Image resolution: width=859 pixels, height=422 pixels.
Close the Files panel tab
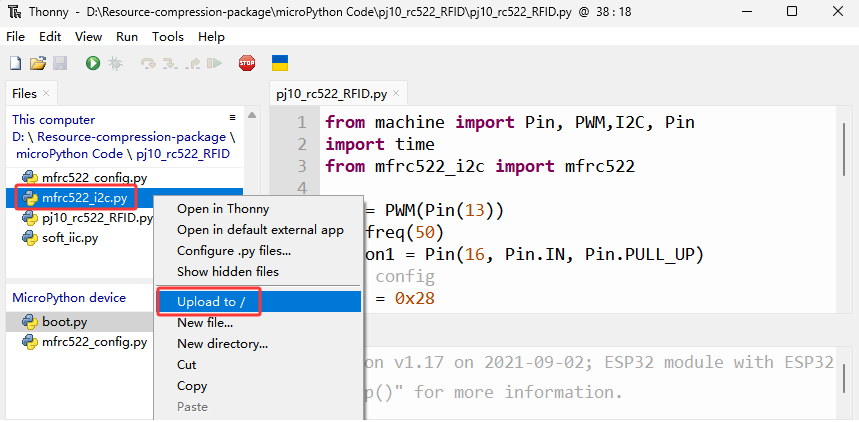coord(46,93)
